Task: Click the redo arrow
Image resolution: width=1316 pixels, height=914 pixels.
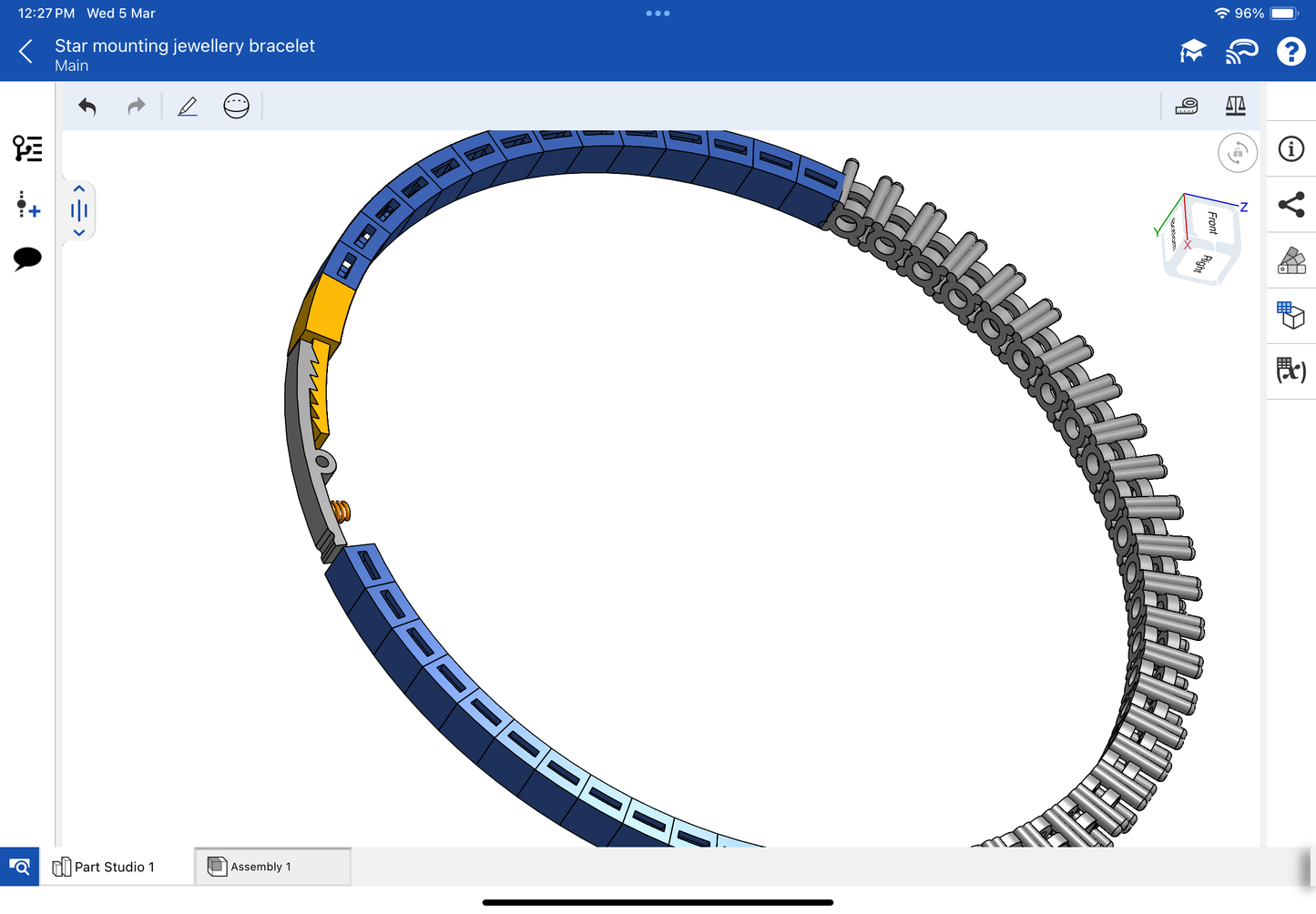Action: click(137, 107)
